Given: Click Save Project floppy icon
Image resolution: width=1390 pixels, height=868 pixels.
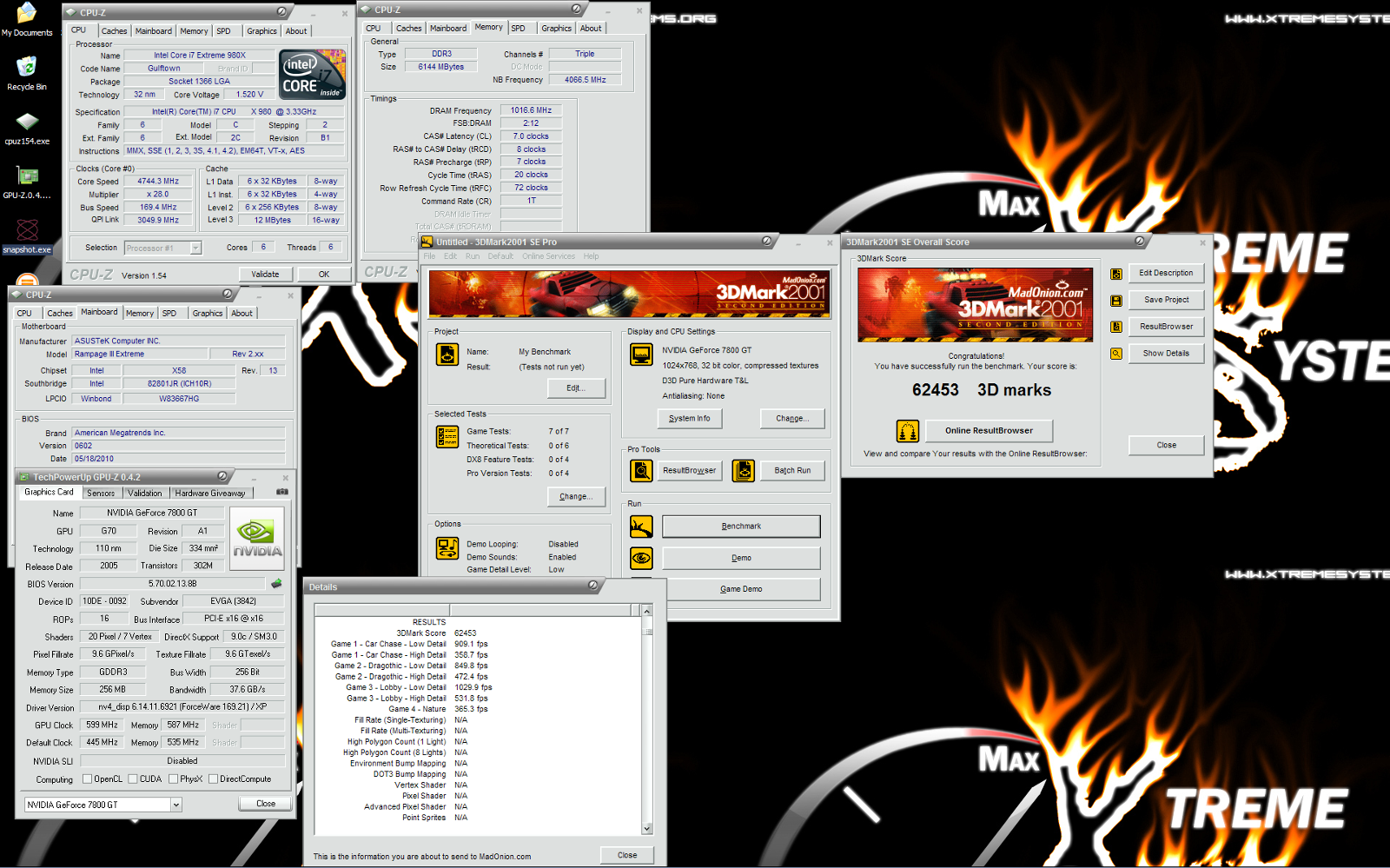Looking at the screenshot, I should click(1116, 301).
